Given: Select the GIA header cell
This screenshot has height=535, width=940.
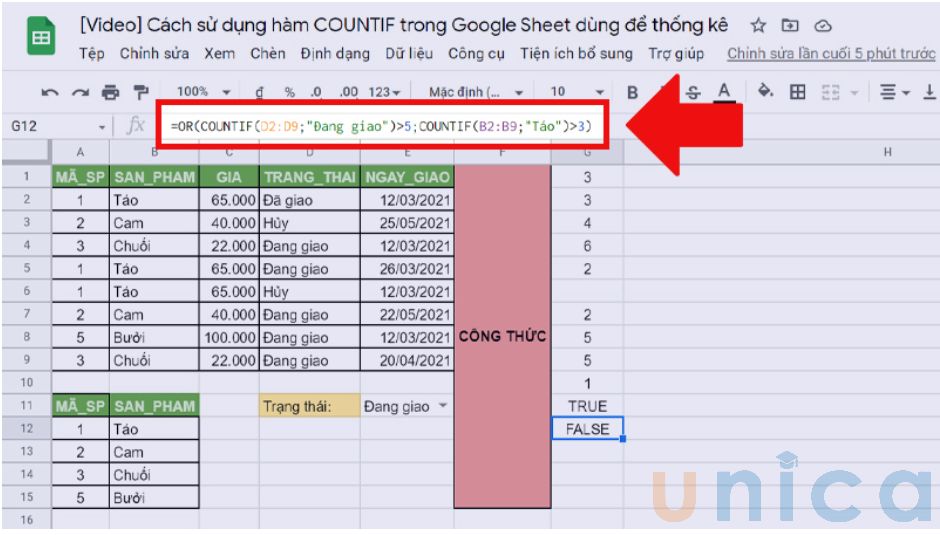Looking at the screenshot, I should point(229,177).
